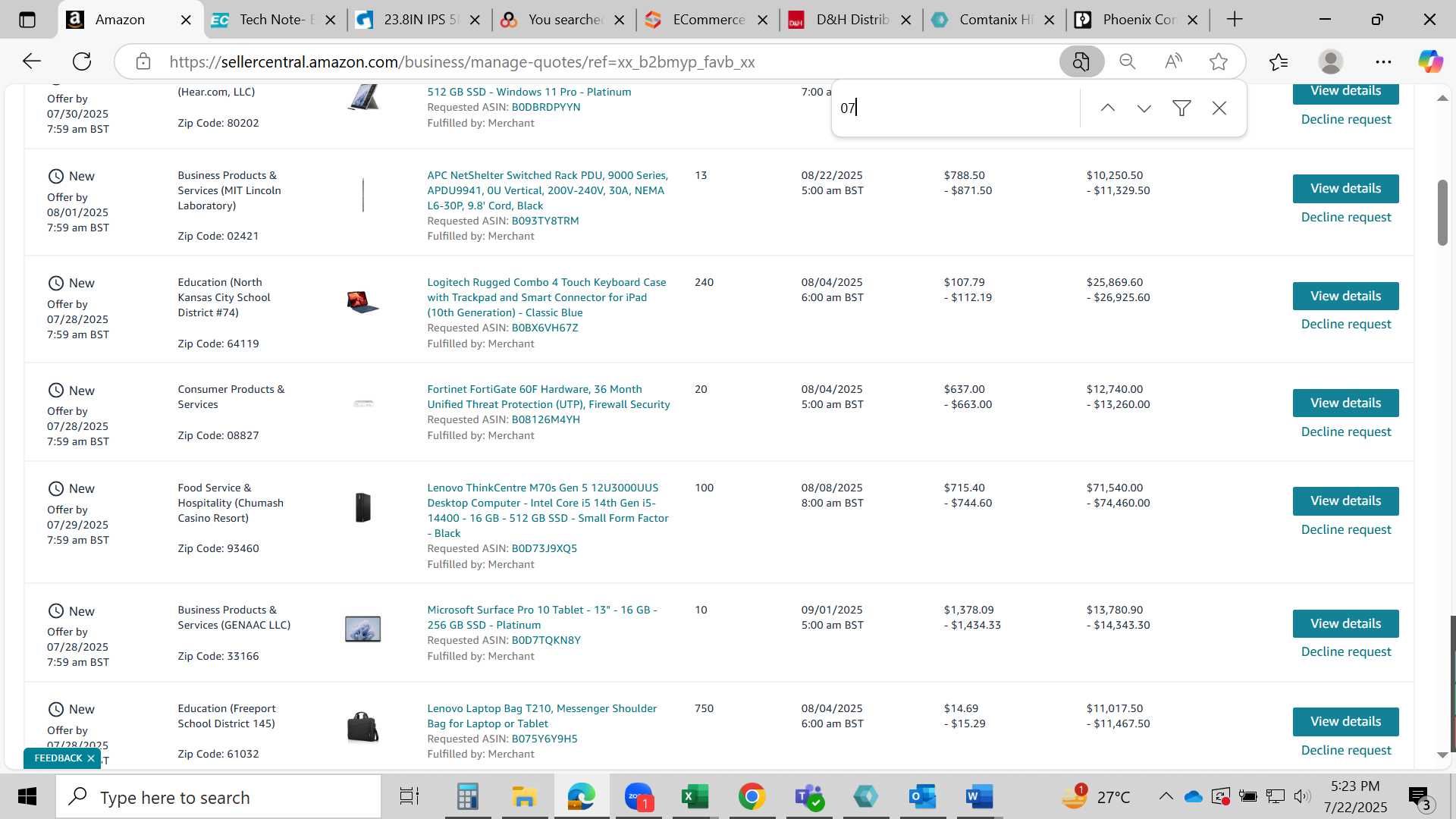Open tab actions menu icon
1456x819 pixels.
click(x=27, y=20)
